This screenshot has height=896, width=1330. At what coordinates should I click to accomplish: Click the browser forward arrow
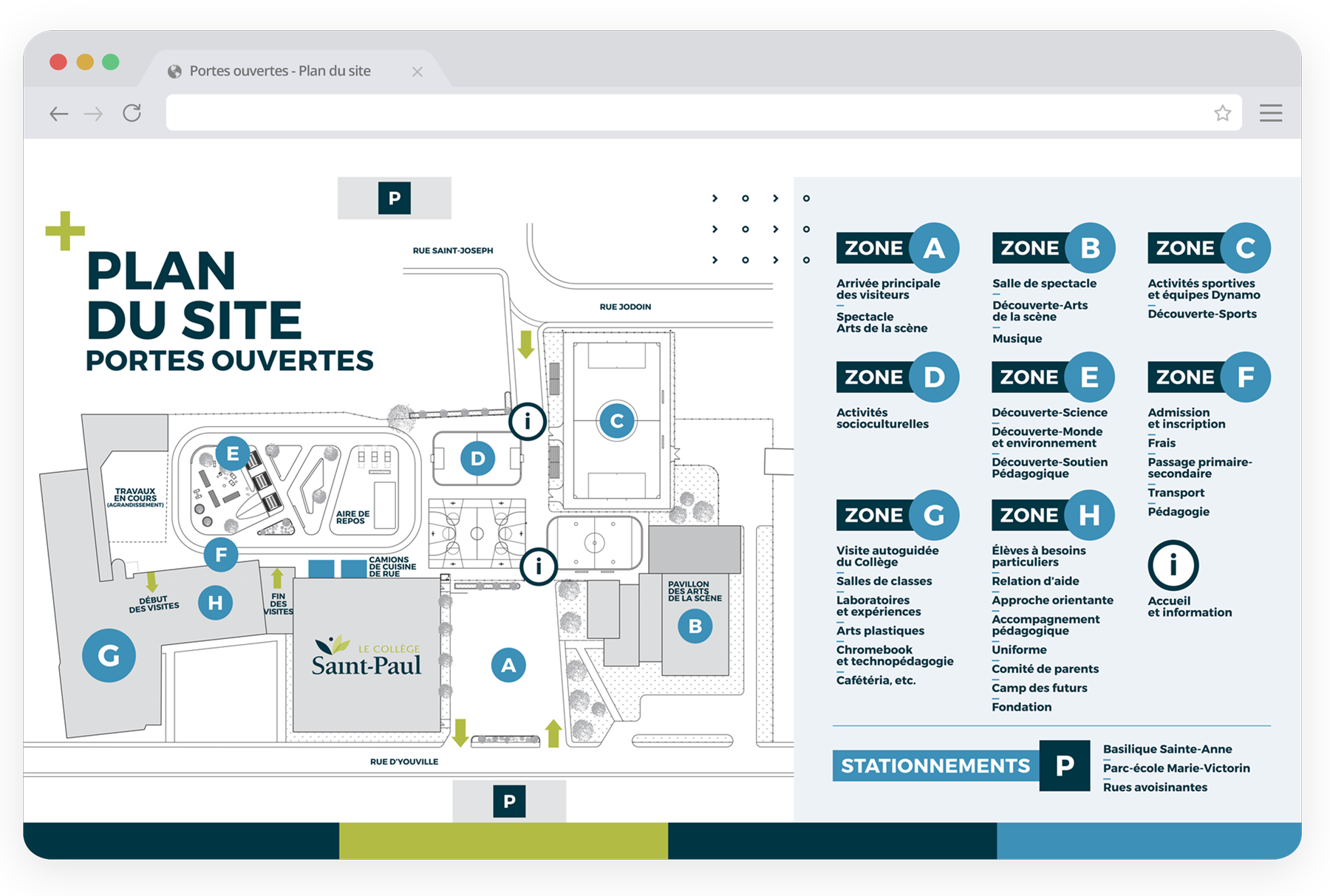pos(93,113)
